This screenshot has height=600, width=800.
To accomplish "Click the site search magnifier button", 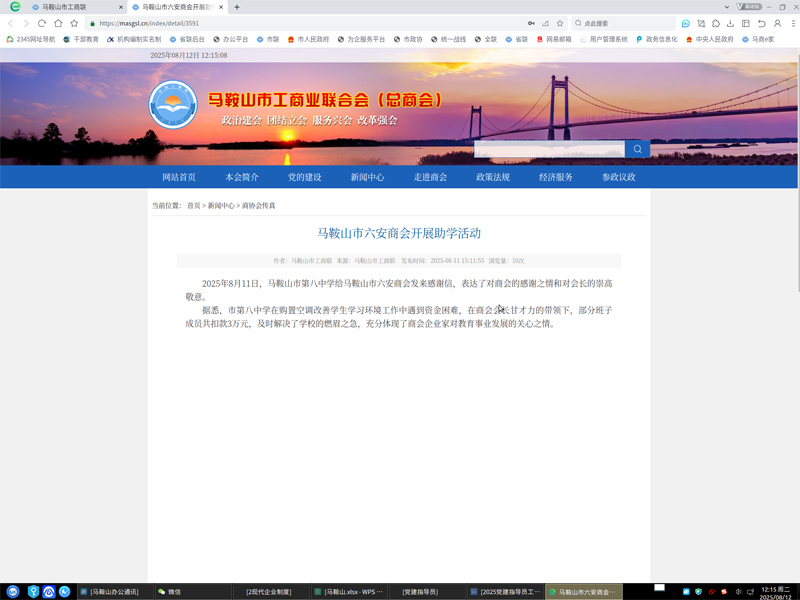I will [637, 149].
